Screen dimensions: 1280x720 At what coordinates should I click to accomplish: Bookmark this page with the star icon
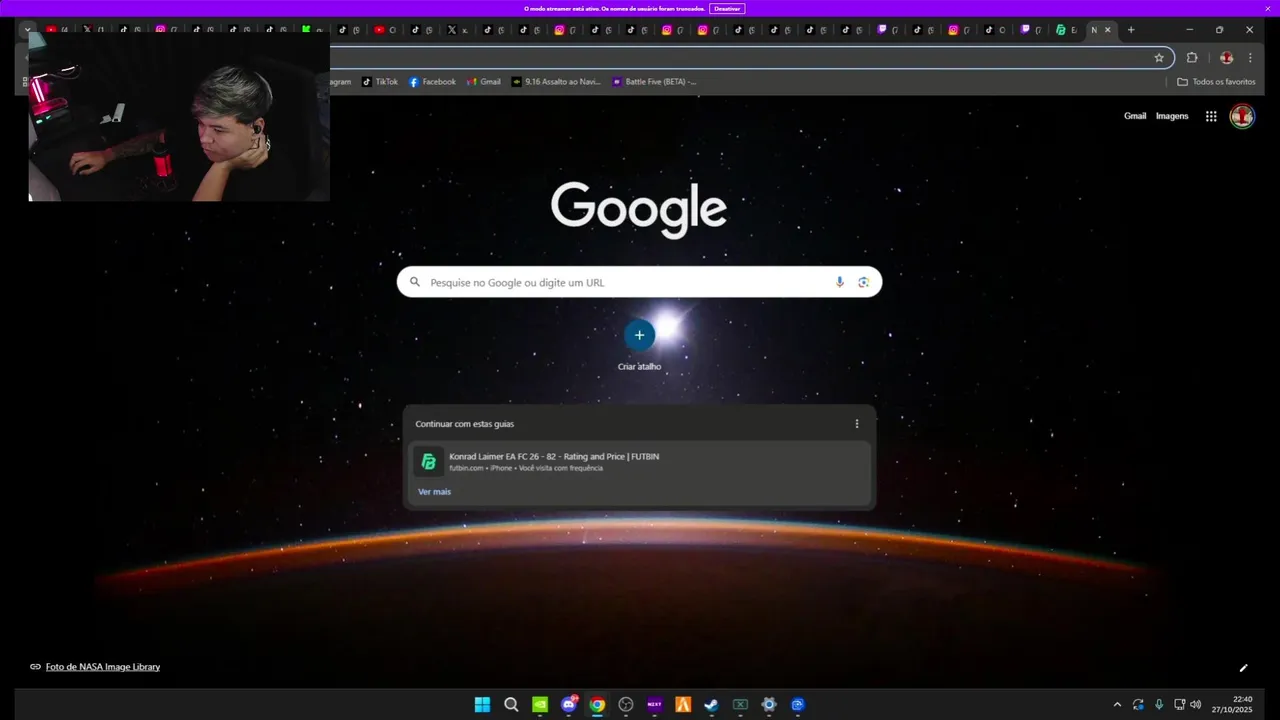click(x=1159, y=58)
